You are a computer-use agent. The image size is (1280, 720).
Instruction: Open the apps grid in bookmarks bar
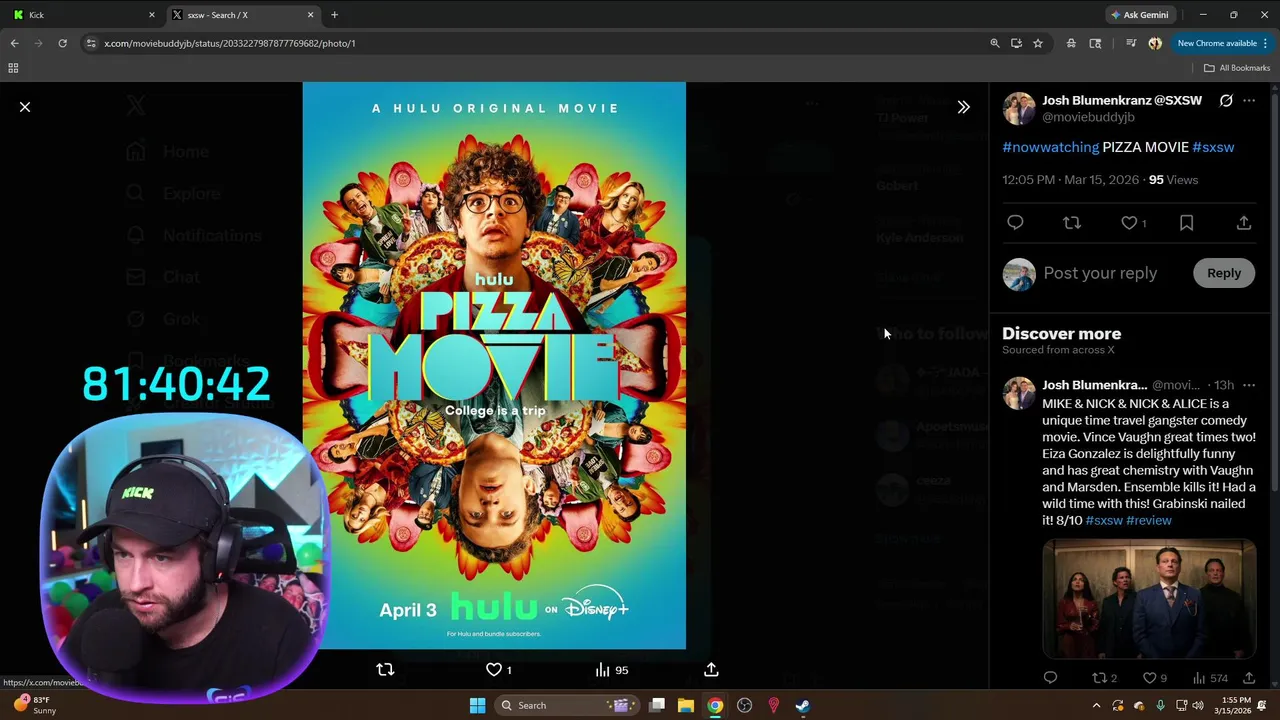(13, 68)
